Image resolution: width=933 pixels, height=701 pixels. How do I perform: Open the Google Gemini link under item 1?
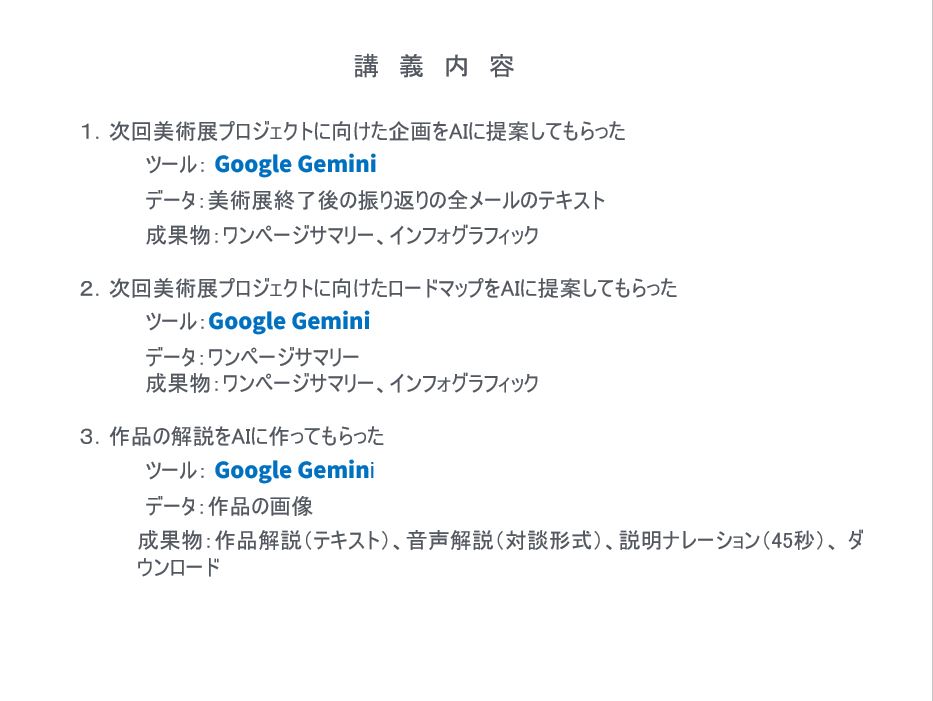click(x=295, y=164)
